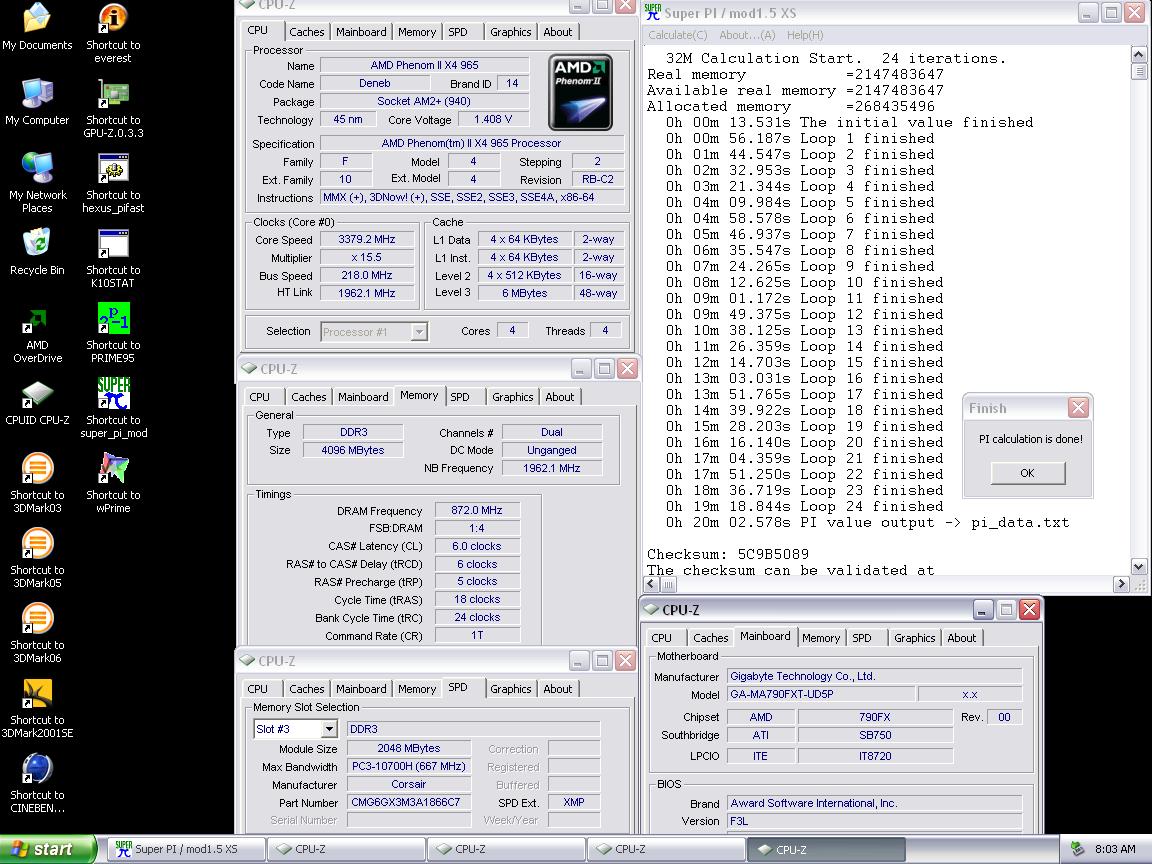Screen dimensions: 1152x864
Task: Click the CAS# Latency 6.0 clocks value
Action: [x=477, y=546]
